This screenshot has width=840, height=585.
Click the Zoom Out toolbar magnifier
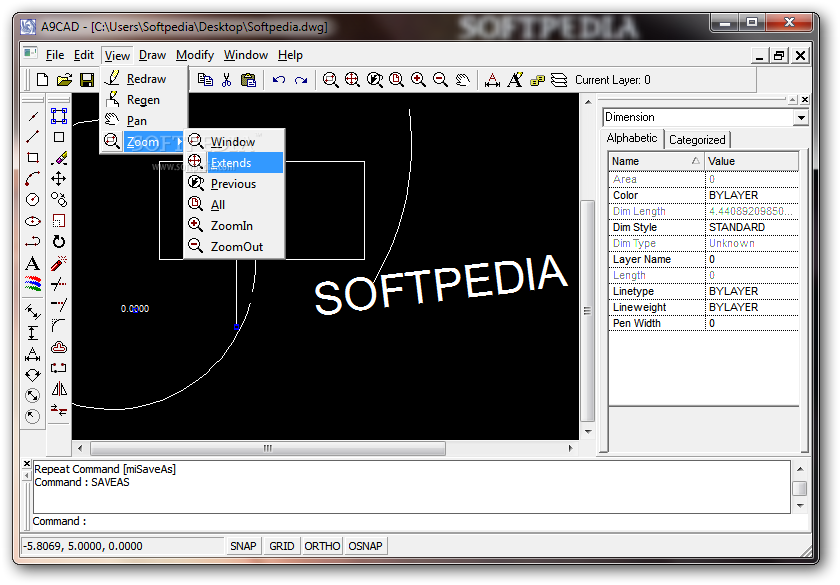[x=440, y=80]
